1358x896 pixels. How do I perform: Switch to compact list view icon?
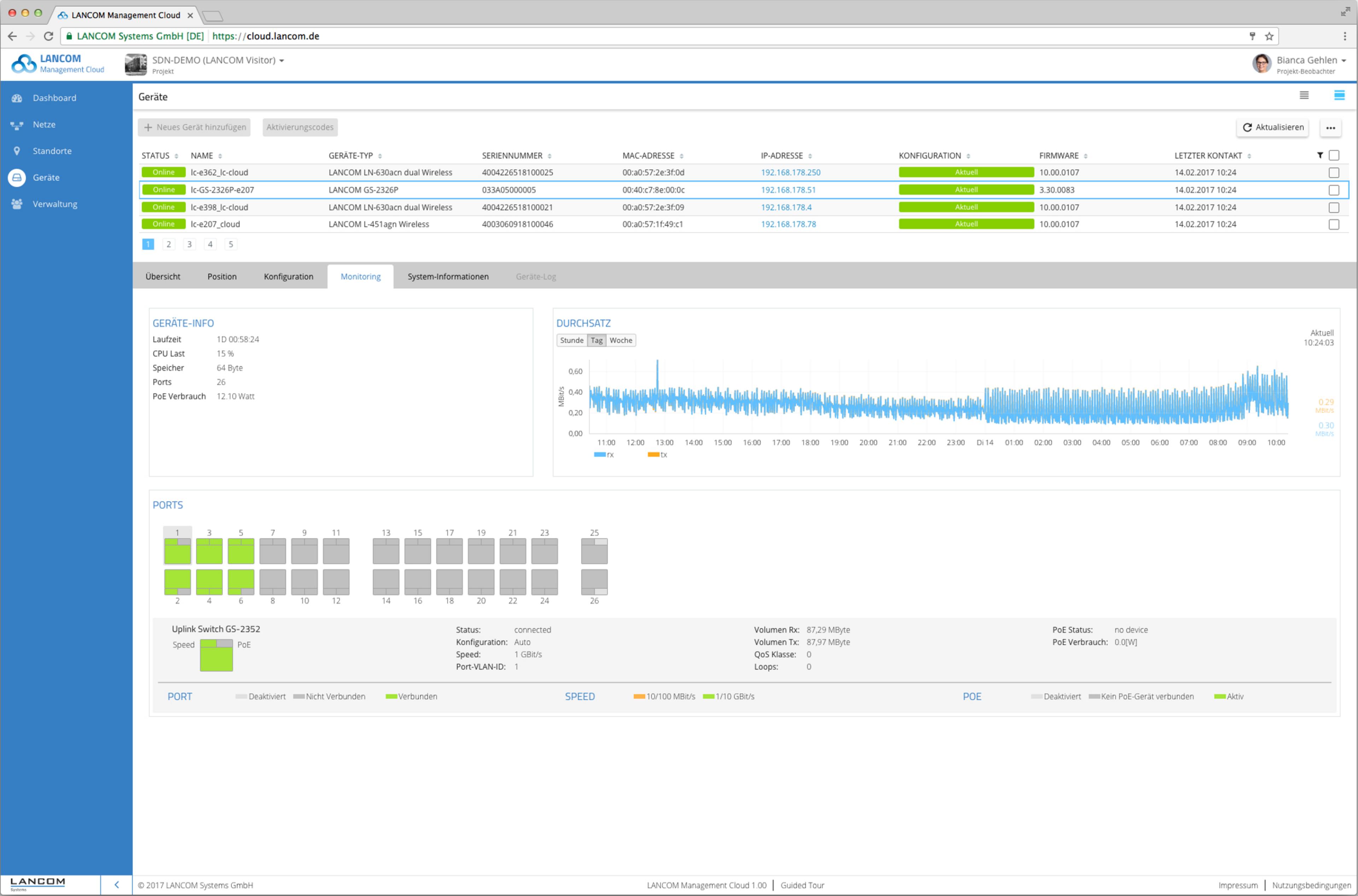tap(1304, 95)
